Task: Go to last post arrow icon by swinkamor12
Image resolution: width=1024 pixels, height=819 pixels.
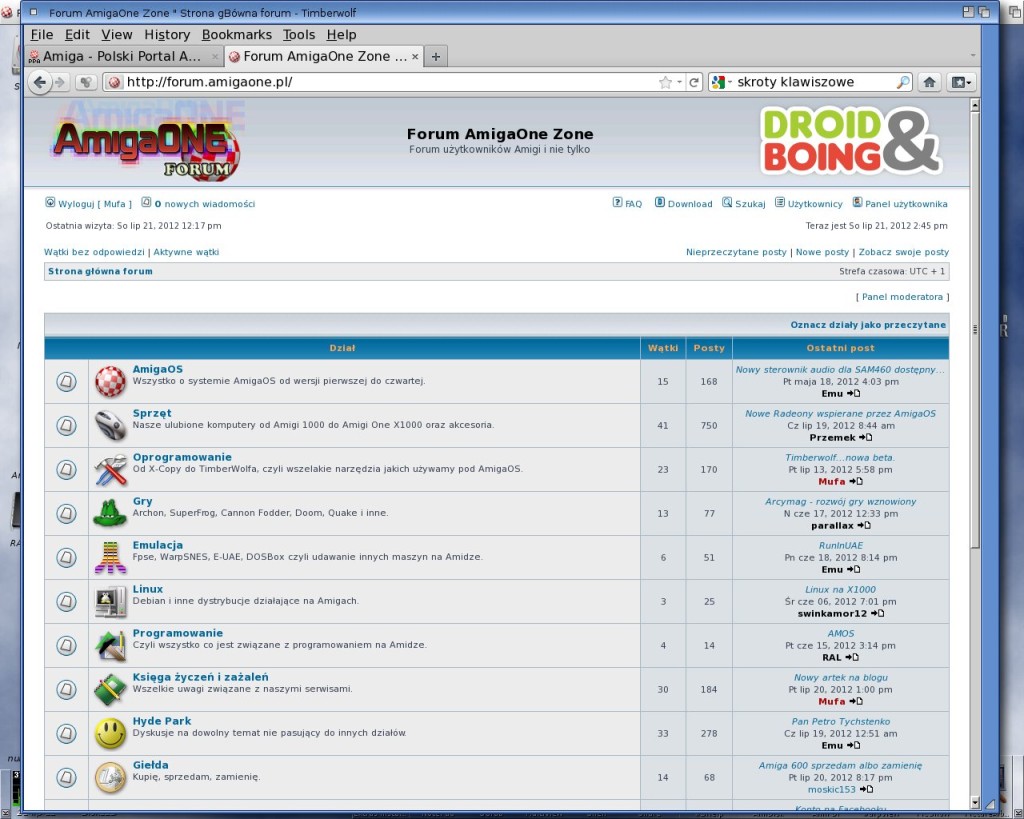Action: [x=877, y=613]
